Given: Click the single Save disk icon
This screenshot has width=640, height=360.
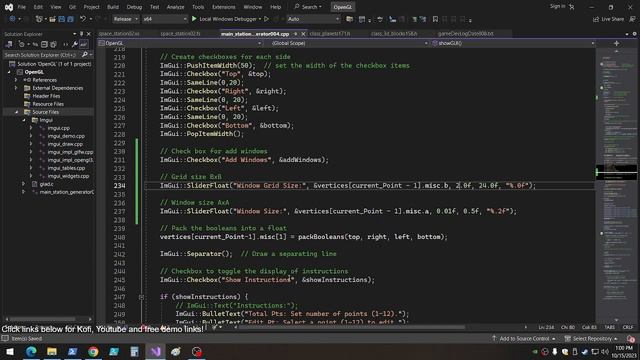Looking at the screenshot, I should click(61, 19).
